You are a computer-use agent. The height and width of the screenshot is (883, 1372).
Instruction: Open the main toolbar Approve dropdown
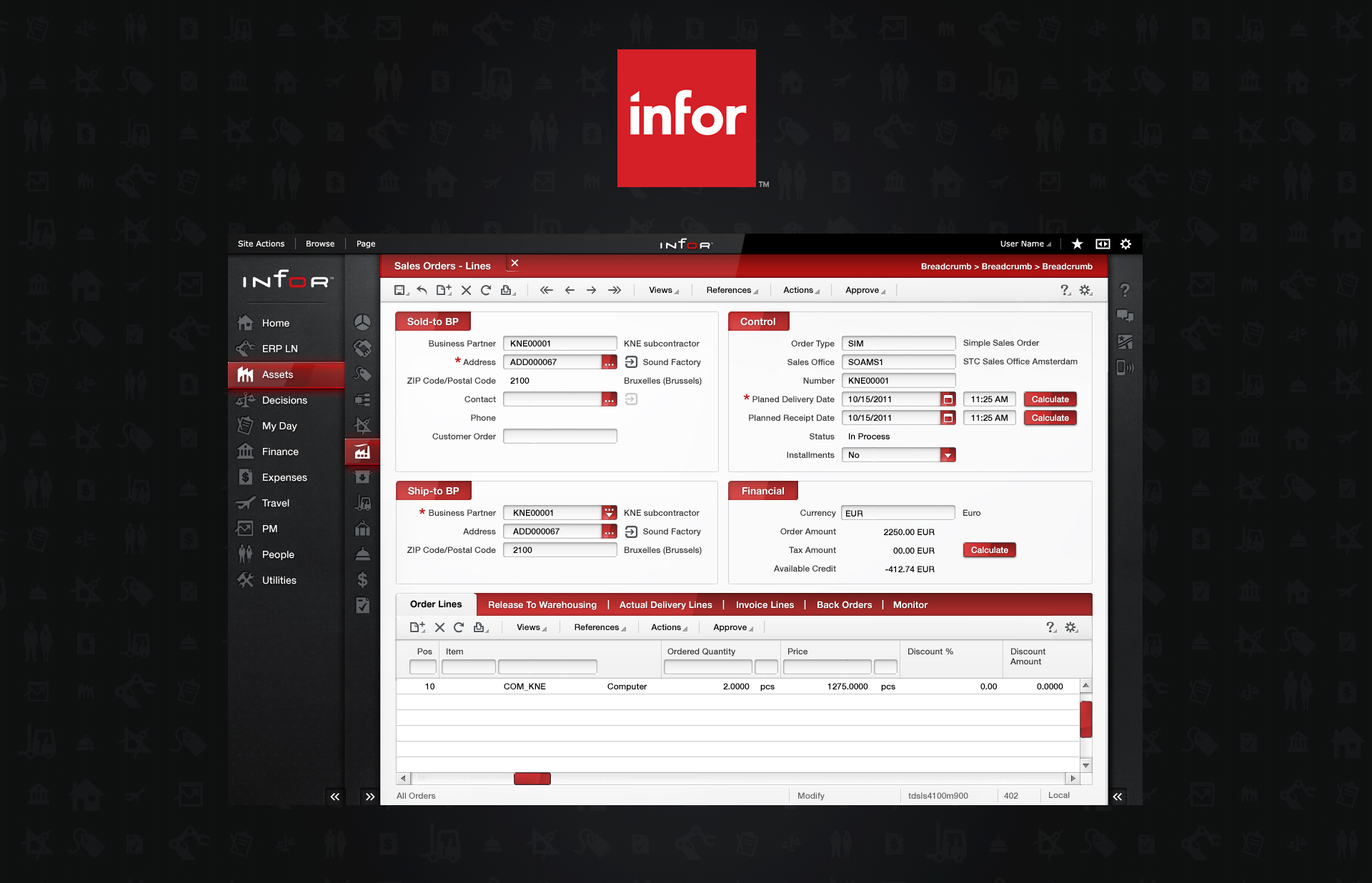[x=865, y=290]
